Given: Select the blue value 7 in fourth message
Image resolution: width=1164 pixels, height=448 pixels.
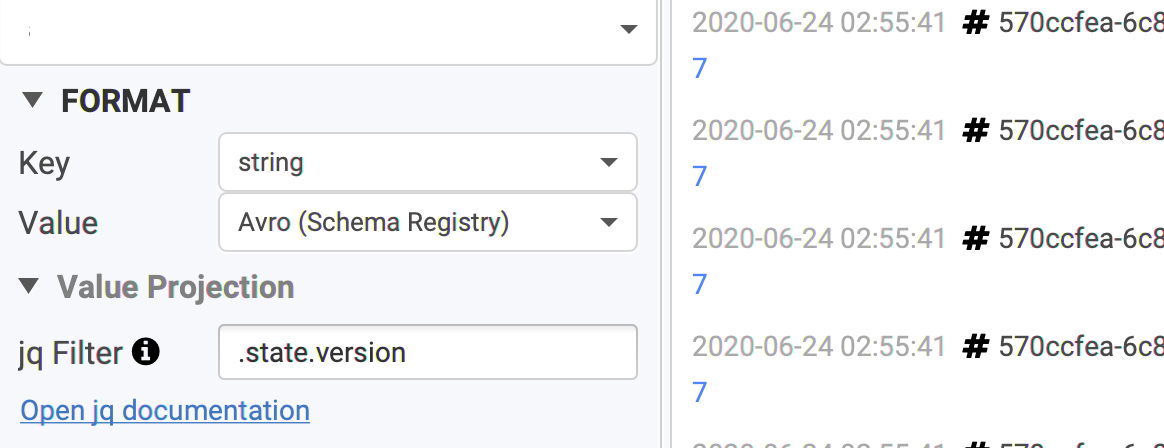Looking at the screenshot, I should [699, 392].
